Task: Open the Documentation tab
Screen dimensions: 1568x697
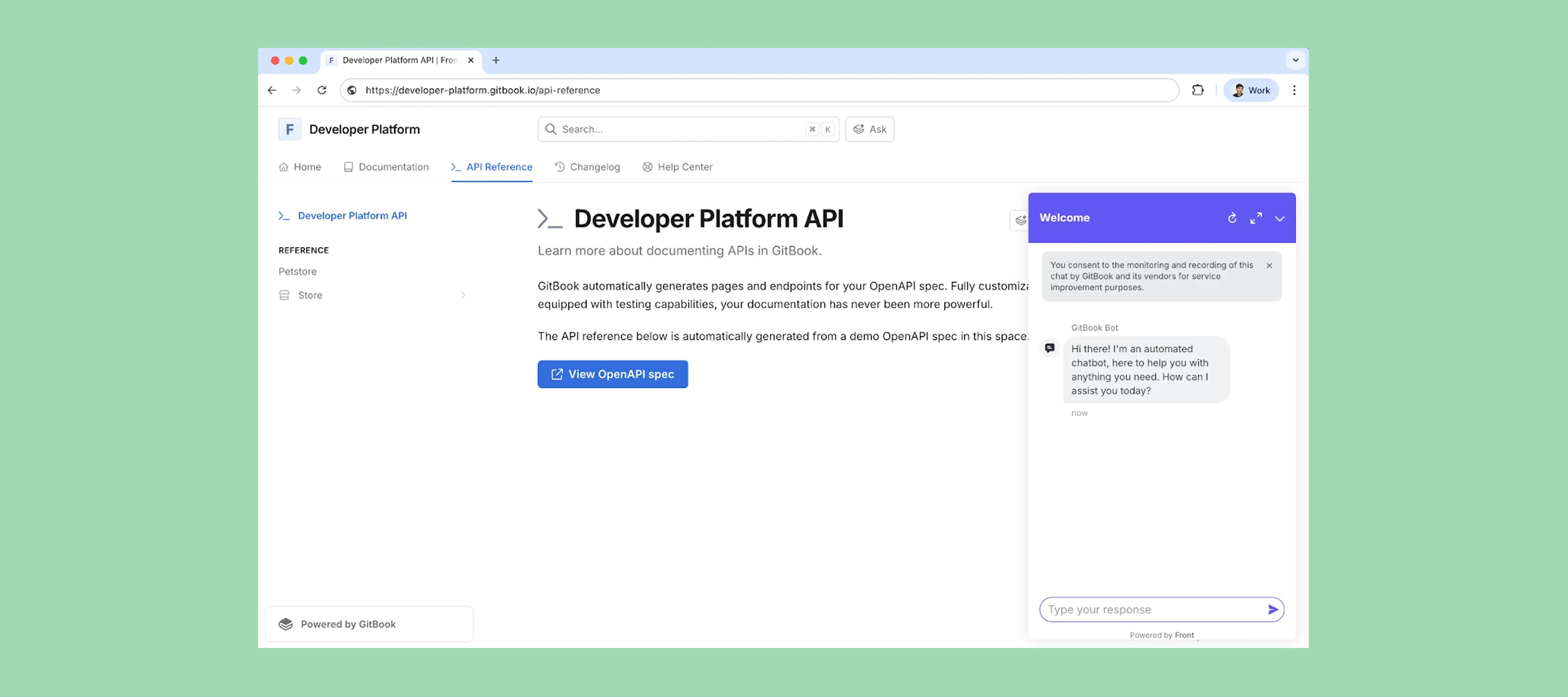Action: [386, 167]
